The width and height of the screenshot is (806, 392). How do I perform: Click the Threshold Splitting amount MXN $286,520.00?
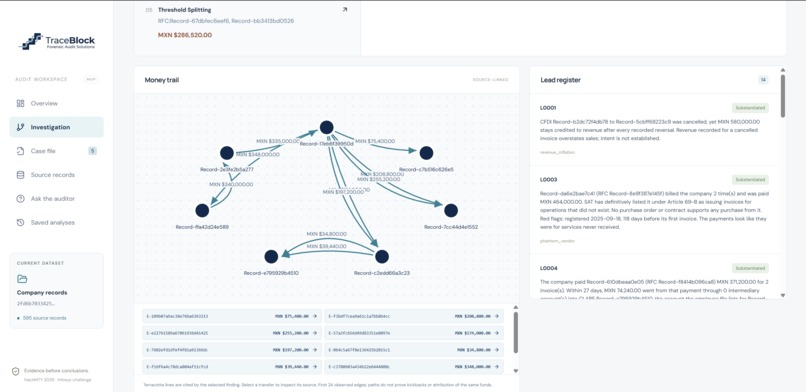tap(185, 35)
